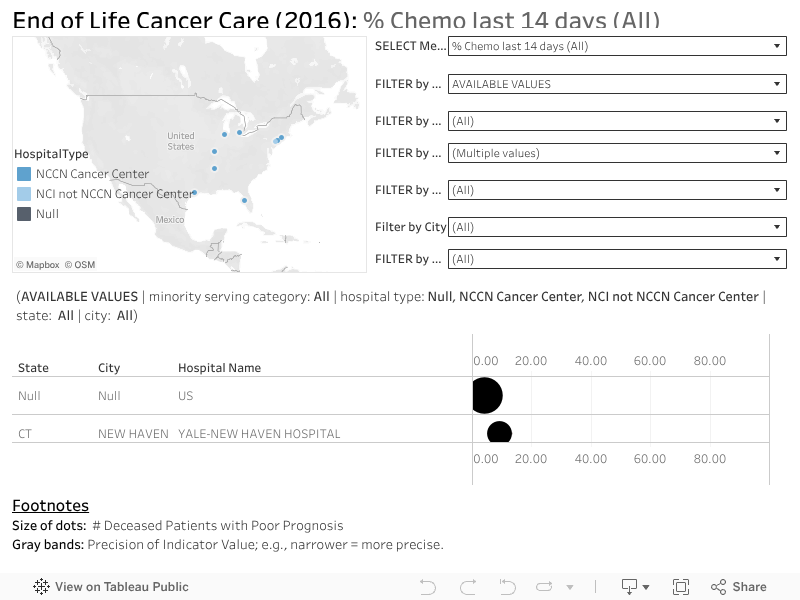The height and width of the screenshot is (600, 800).
Task: Click the dark dot on the US chart row
Action: 486,396
